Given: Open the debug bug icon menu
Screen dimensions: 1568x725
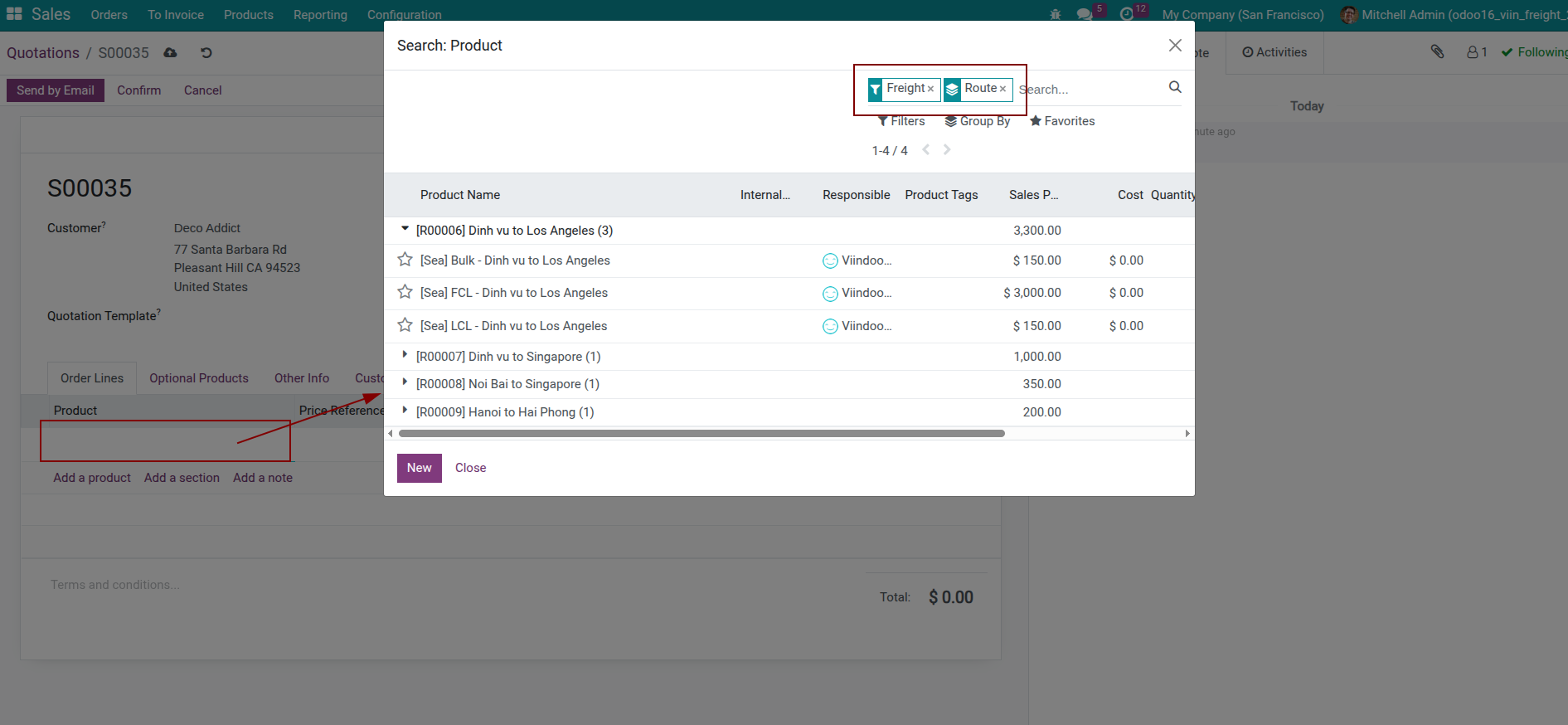Looking at the screenshot, I should pyautogui.click(x=1055, y=15).
